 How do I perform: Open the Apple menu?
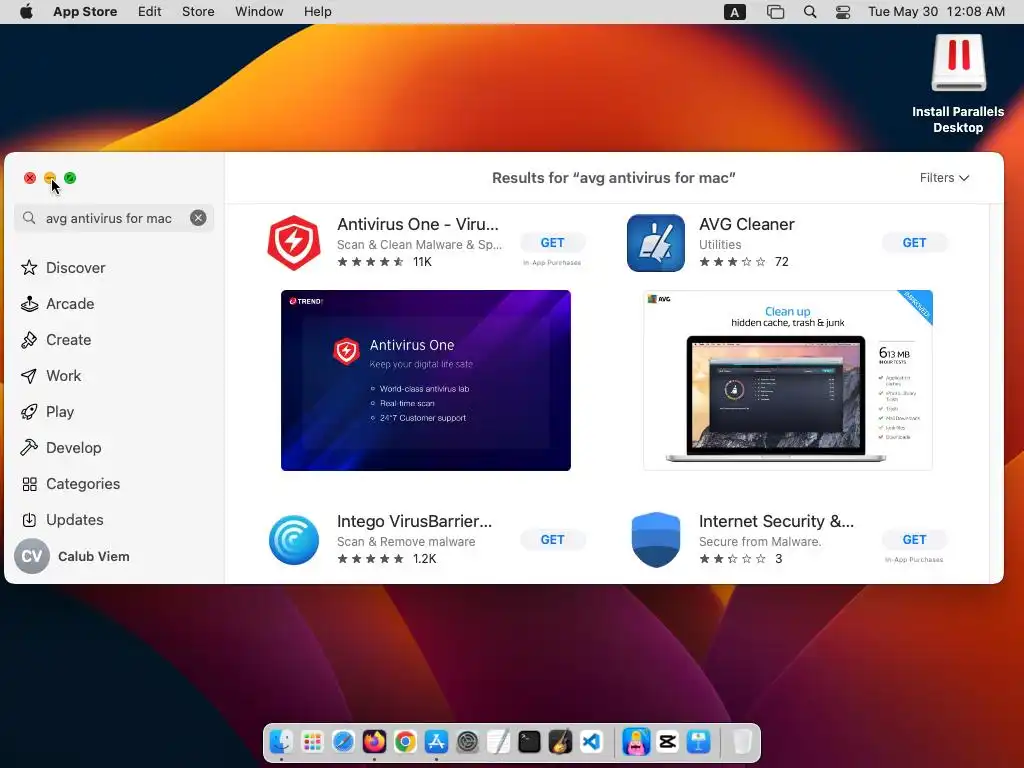(x=26, y=12)
